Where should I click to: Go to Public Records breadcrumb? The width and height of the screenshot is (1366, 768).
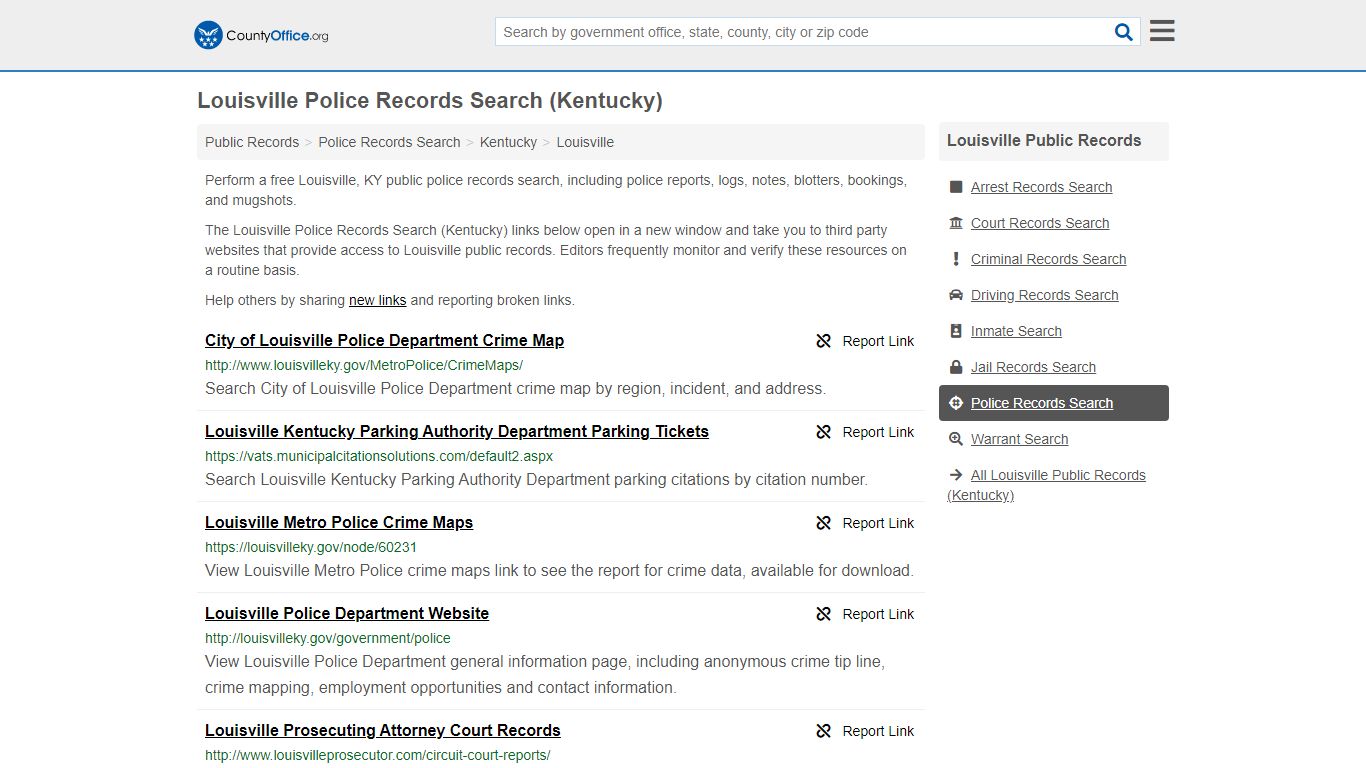pyautogui.click(x=252, y=142)
